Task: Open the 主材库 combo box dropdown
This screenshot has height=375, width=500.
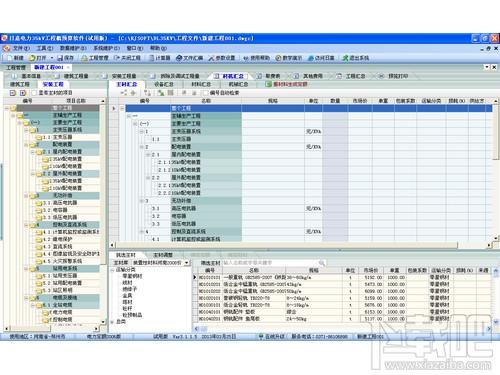Action: coord(187,263)
